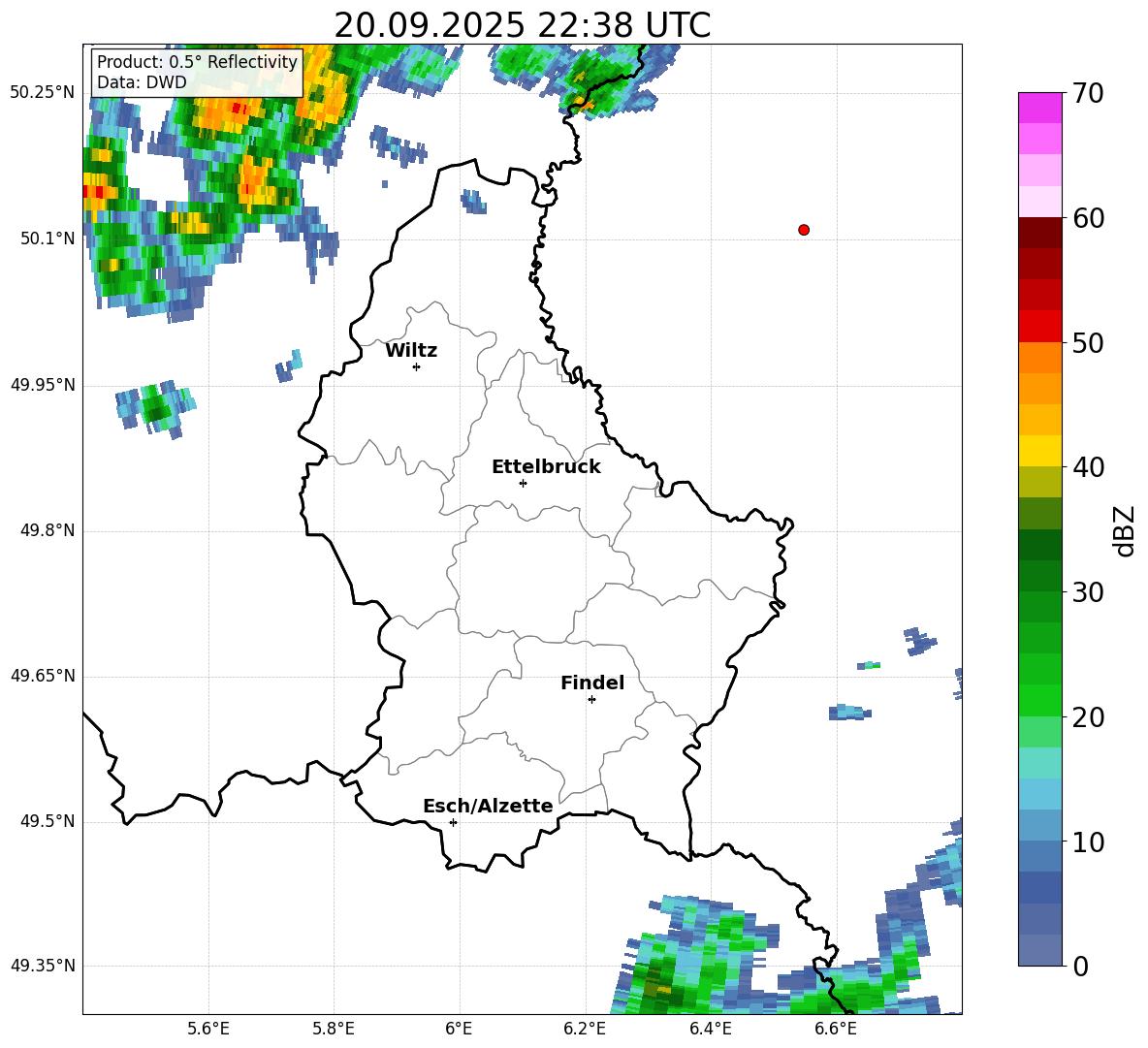Click the 10 label on colorbar
This screenshot has width=1148, height=1048.
click(1087, 842)
